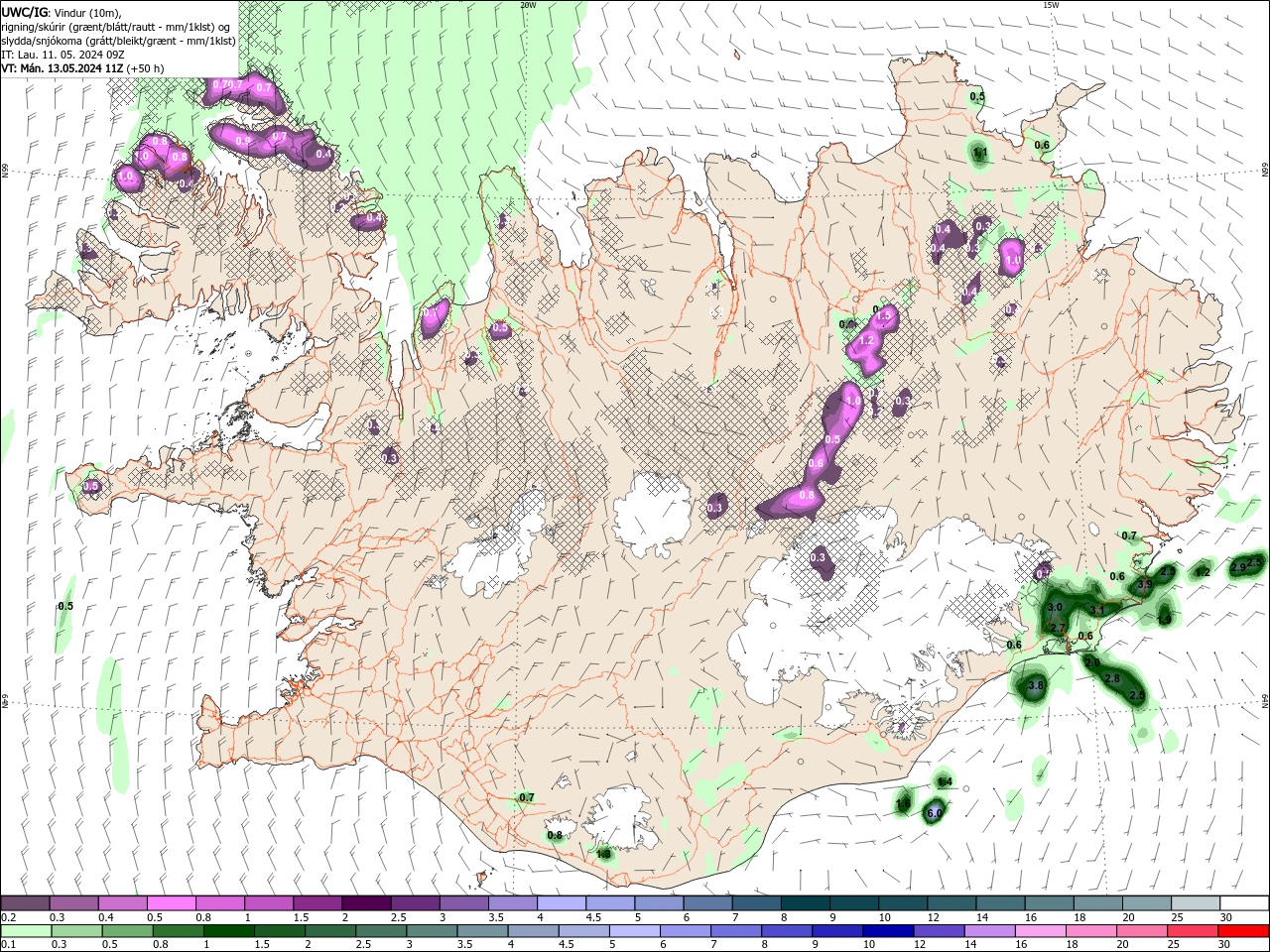Click the "2.7" rain value on the map
This screenshot has height=952, width=1270.
pyautogui.click(x=1058, y=629)
